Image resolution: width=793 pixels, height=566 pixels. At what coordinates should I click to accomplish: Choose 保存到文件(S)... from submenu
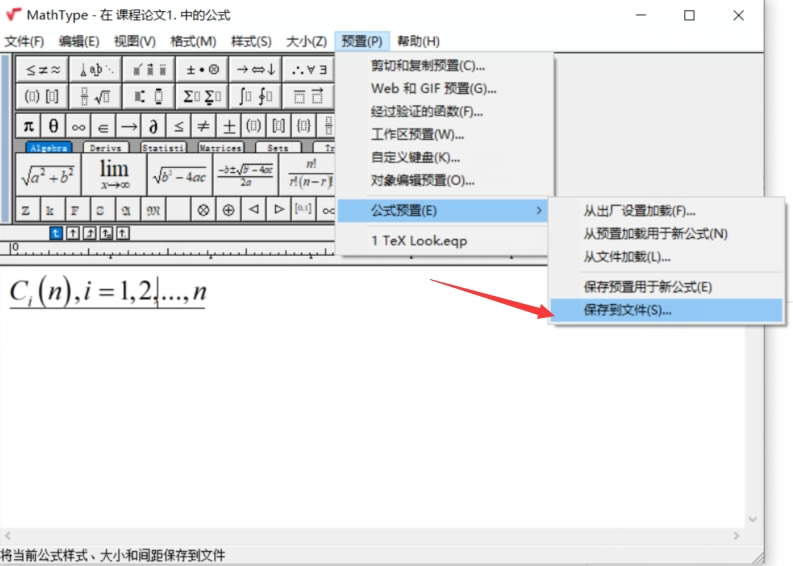pos(667,310)
